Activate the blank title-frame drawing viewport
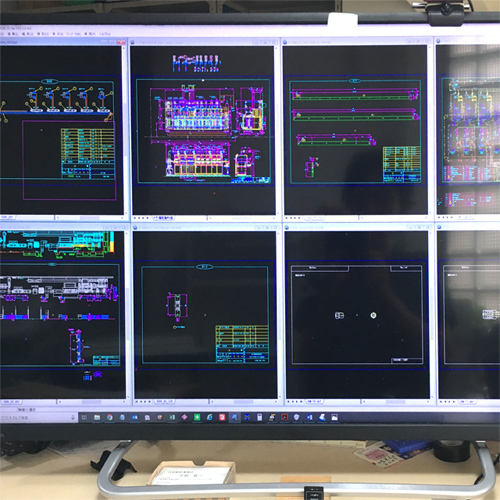500x500 pixels. point(357,315)
